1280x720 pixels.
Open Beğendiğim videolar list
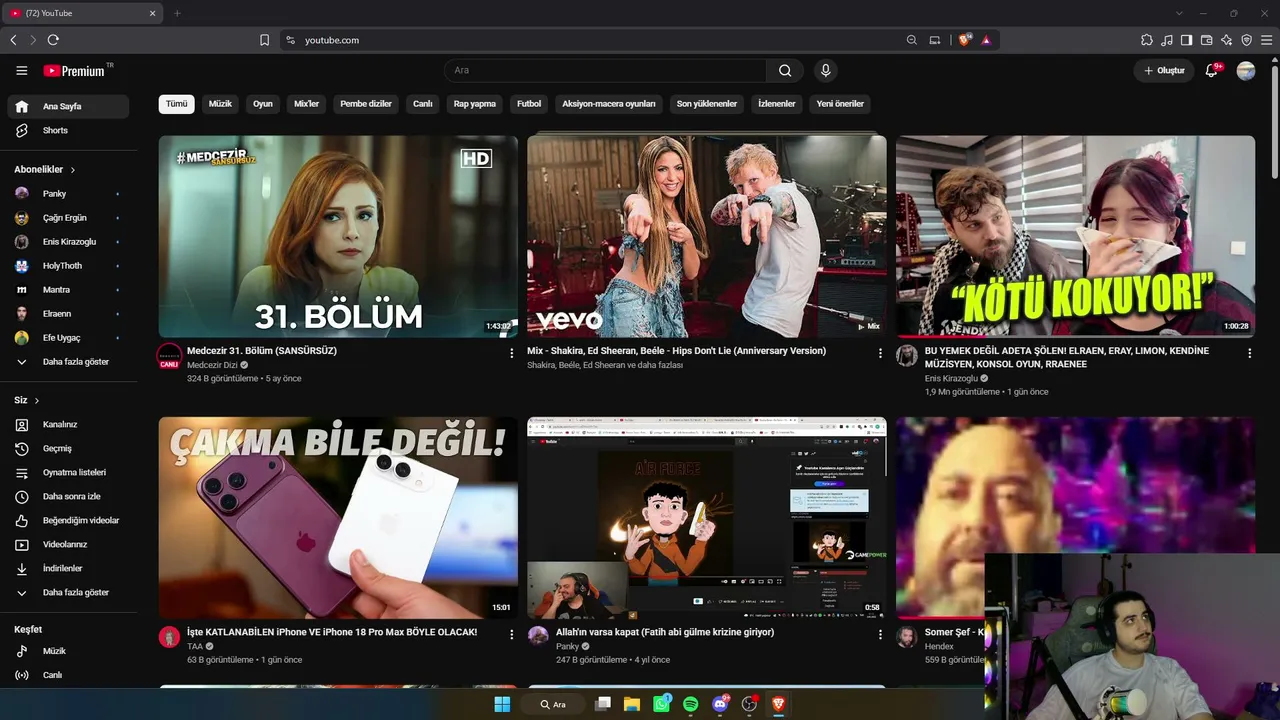(x=68, y=520)
